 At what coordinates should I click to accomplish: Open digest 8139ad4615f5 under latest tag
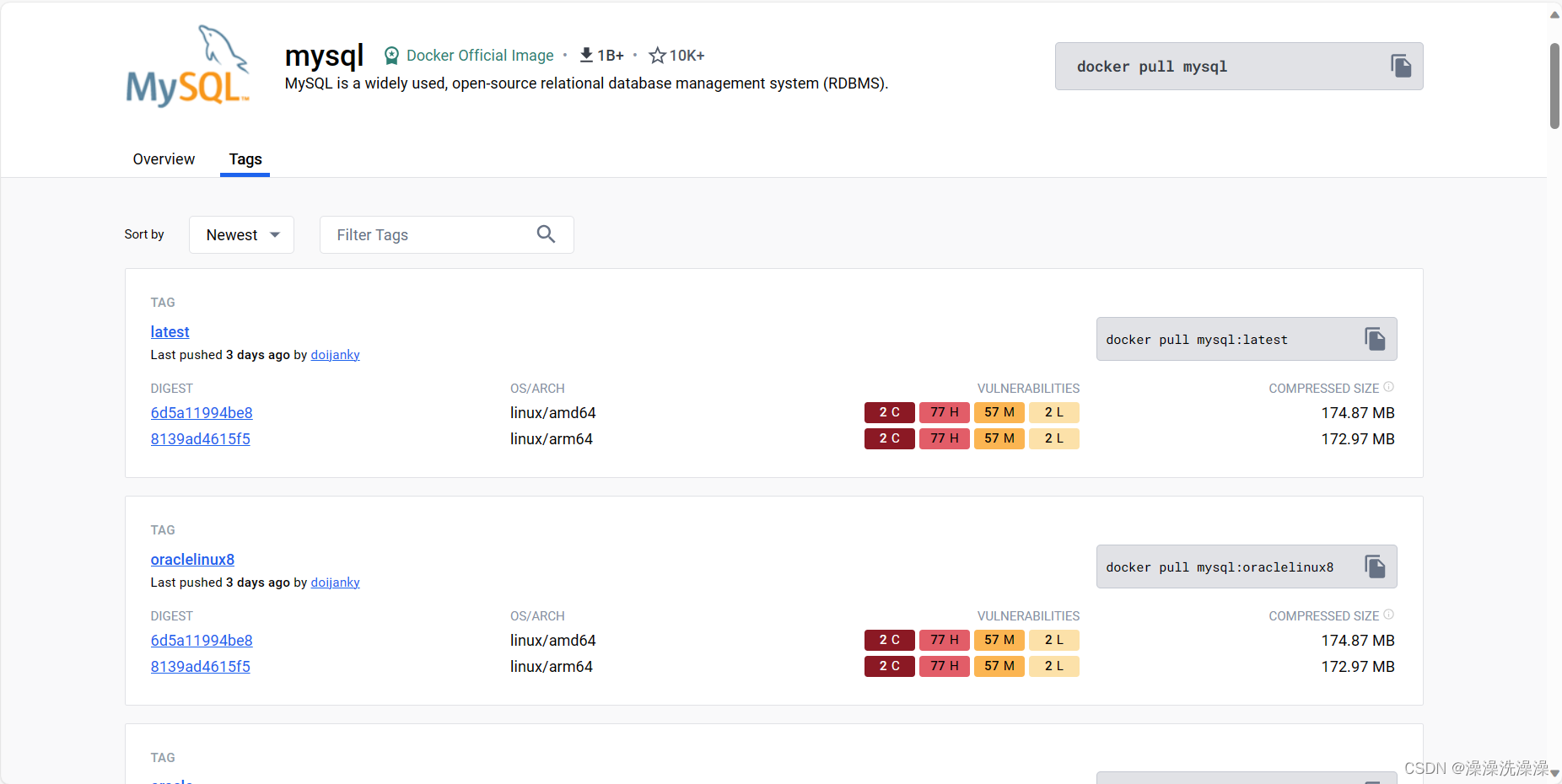200,438
